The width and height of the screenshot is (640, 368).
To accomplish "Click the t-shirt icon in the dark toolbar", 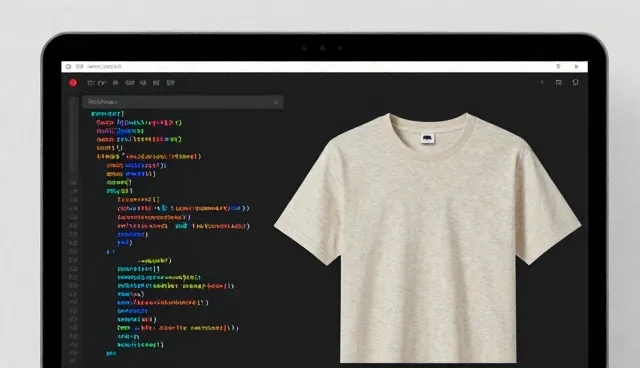I will pyautogui.click(x=575, y=82).
